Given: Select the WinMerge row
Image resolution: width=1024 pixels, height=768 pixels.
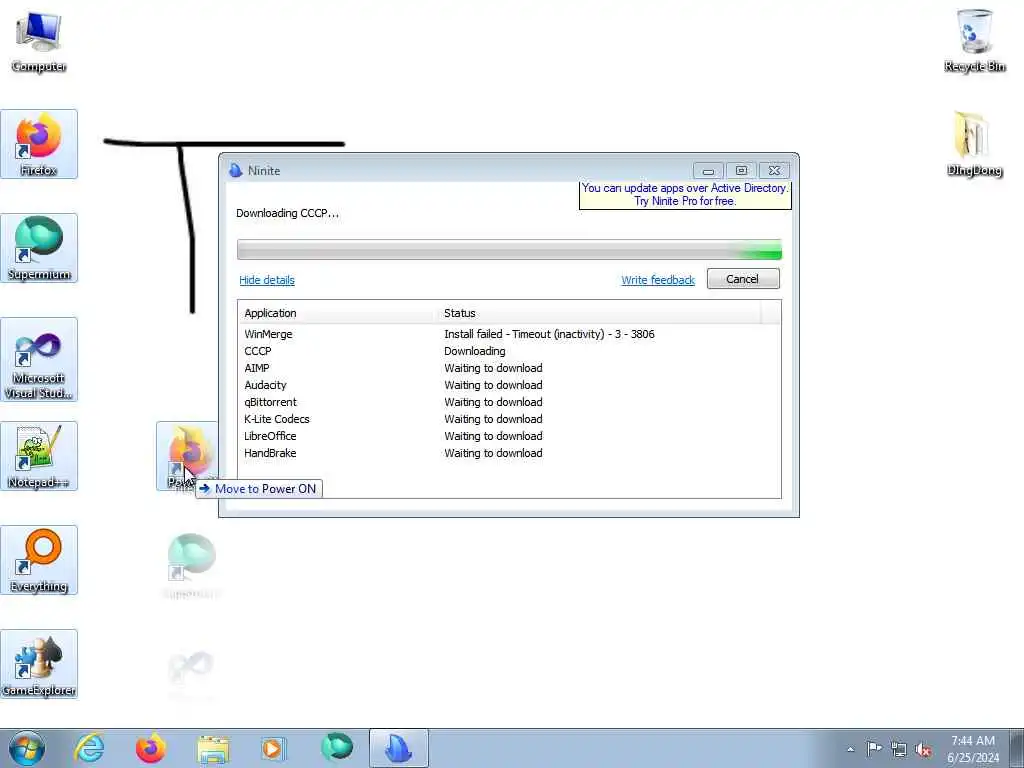Looking at the screenshot, I should coord(509,334).
